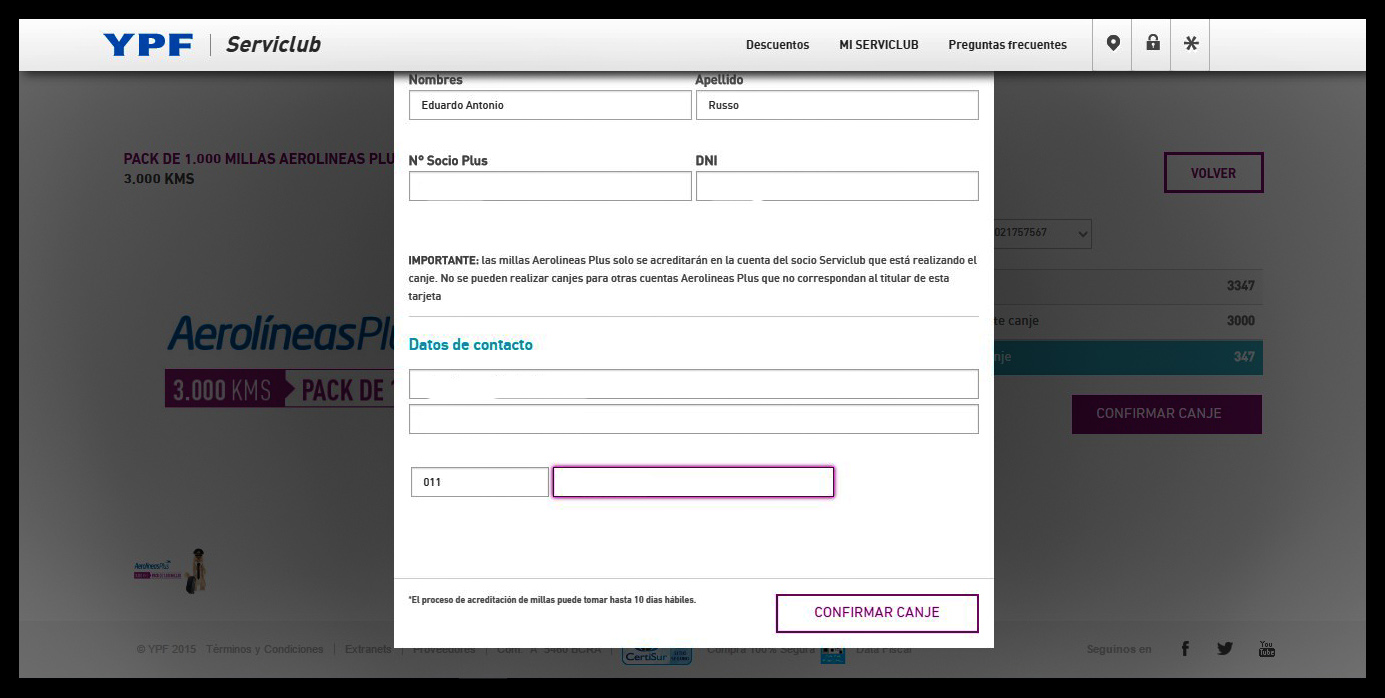Viewport: 1385px width, 698px height.
Task: Open Términos y Condiciones link
Action: point(265,650)
